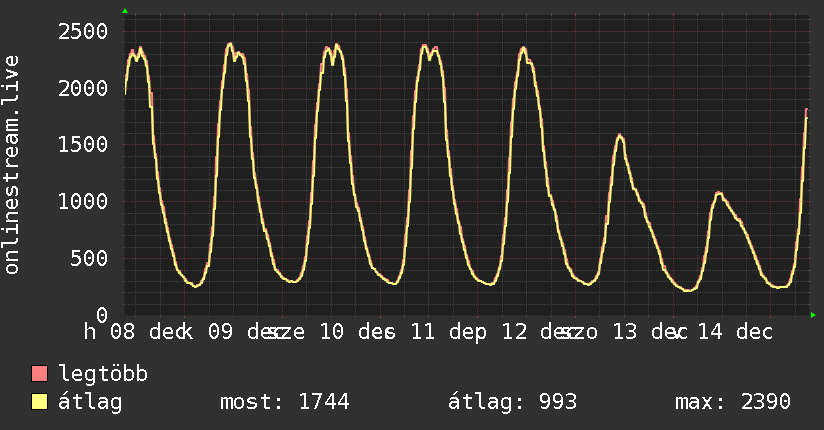Image resolution: width=824 pixels, height=430 pixels.
Task: Click the 500 y-axis label
Action: click(x=89, y=258)
